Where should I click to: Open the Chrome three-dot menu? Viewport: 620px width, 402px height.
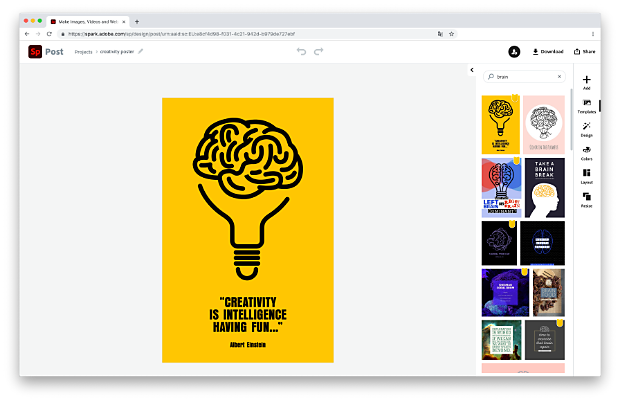point(593,34)
